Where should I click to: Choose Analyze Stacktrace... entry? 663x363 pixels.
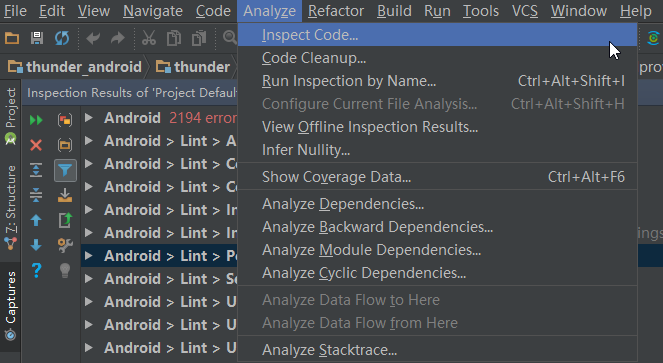(437, 350)
